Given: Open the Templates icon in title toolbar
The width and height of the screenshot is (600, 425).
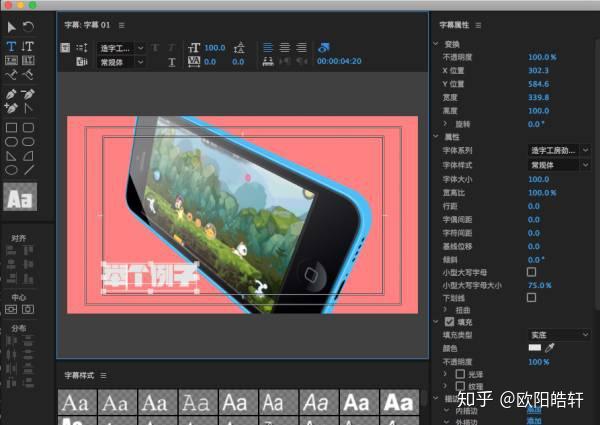Looking at the screenshot, I should 82,62.
